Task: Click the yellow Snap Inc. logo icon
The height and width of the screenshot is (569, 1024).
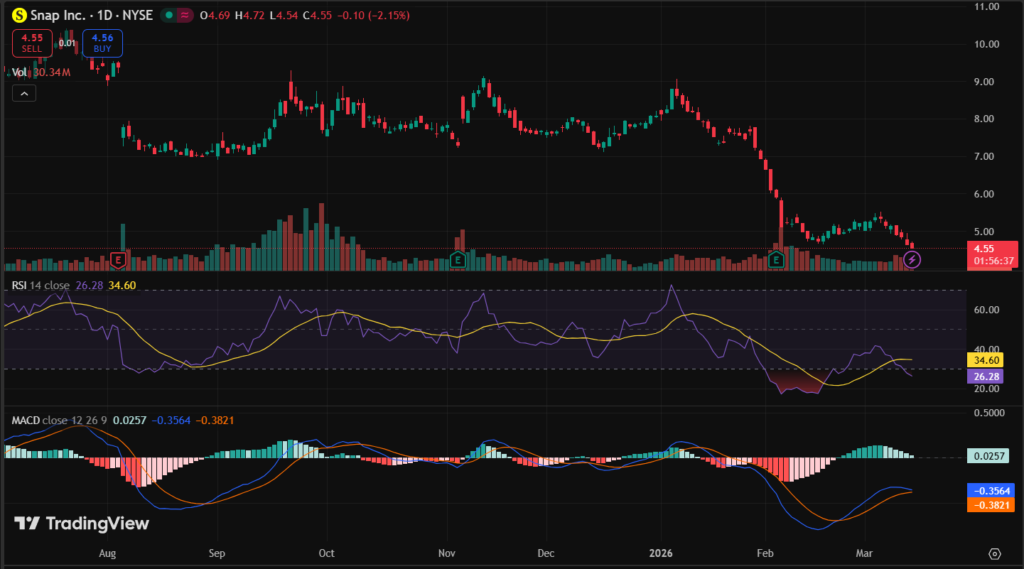Action: [x=18, y=16]
